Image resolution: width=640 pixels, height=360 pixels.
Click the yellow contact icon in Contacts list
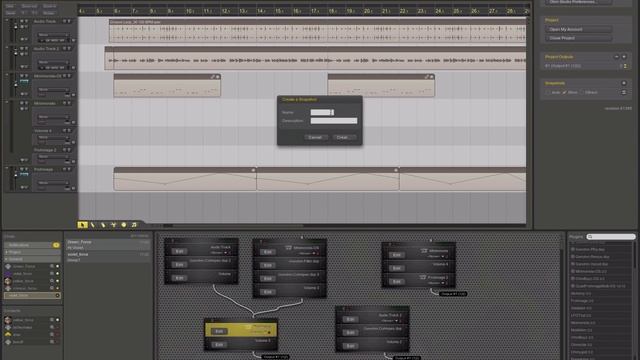coord(8,334)
